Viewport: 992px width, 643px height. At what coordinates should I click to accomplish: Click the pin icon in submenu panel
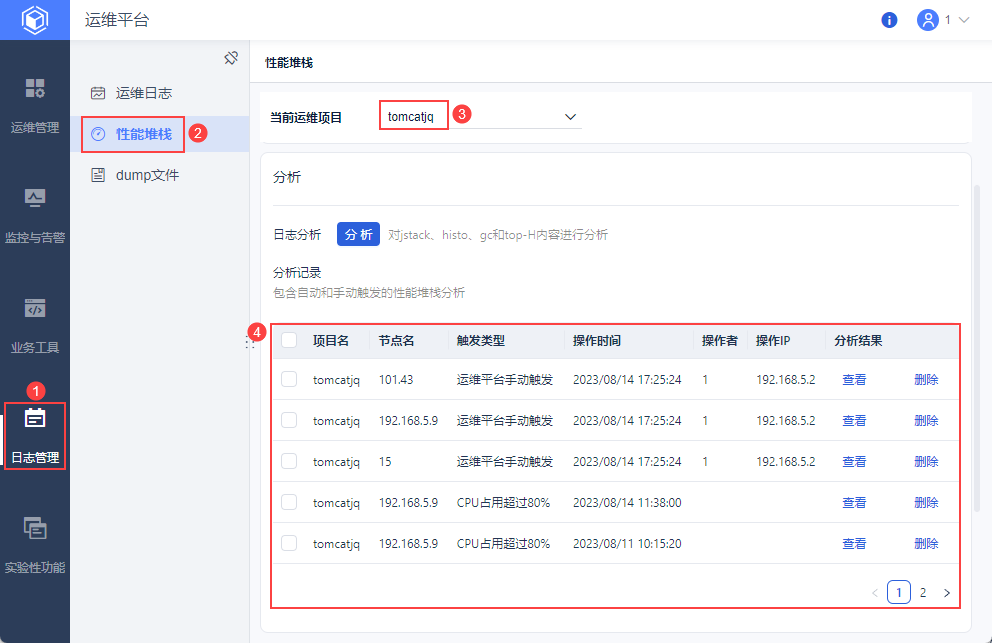point(231,58)
